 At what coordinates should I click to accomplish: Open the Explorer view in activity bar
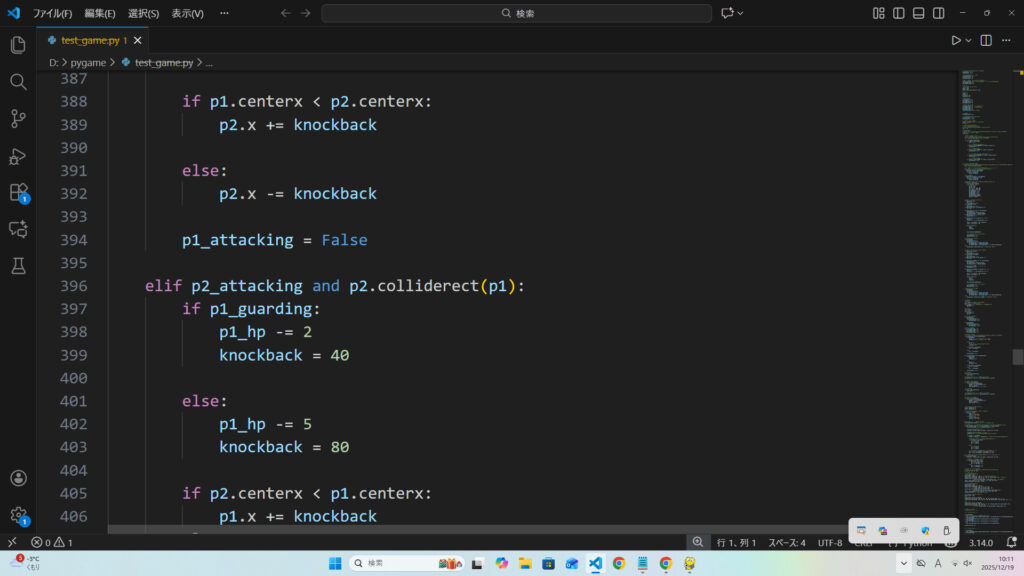(x=18, y=45)
